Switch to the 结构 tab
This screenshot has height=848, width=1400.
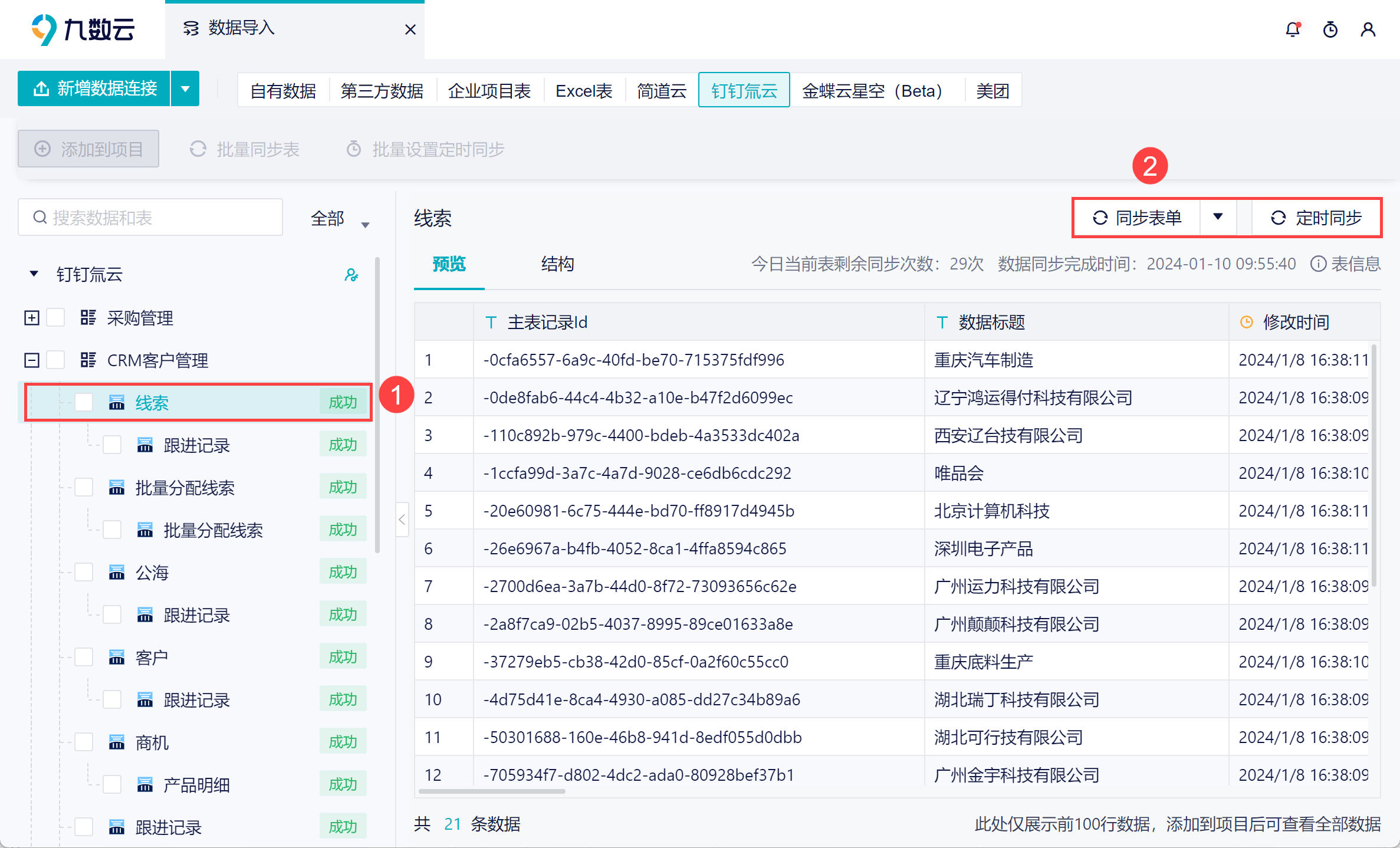tap(557, 264)
